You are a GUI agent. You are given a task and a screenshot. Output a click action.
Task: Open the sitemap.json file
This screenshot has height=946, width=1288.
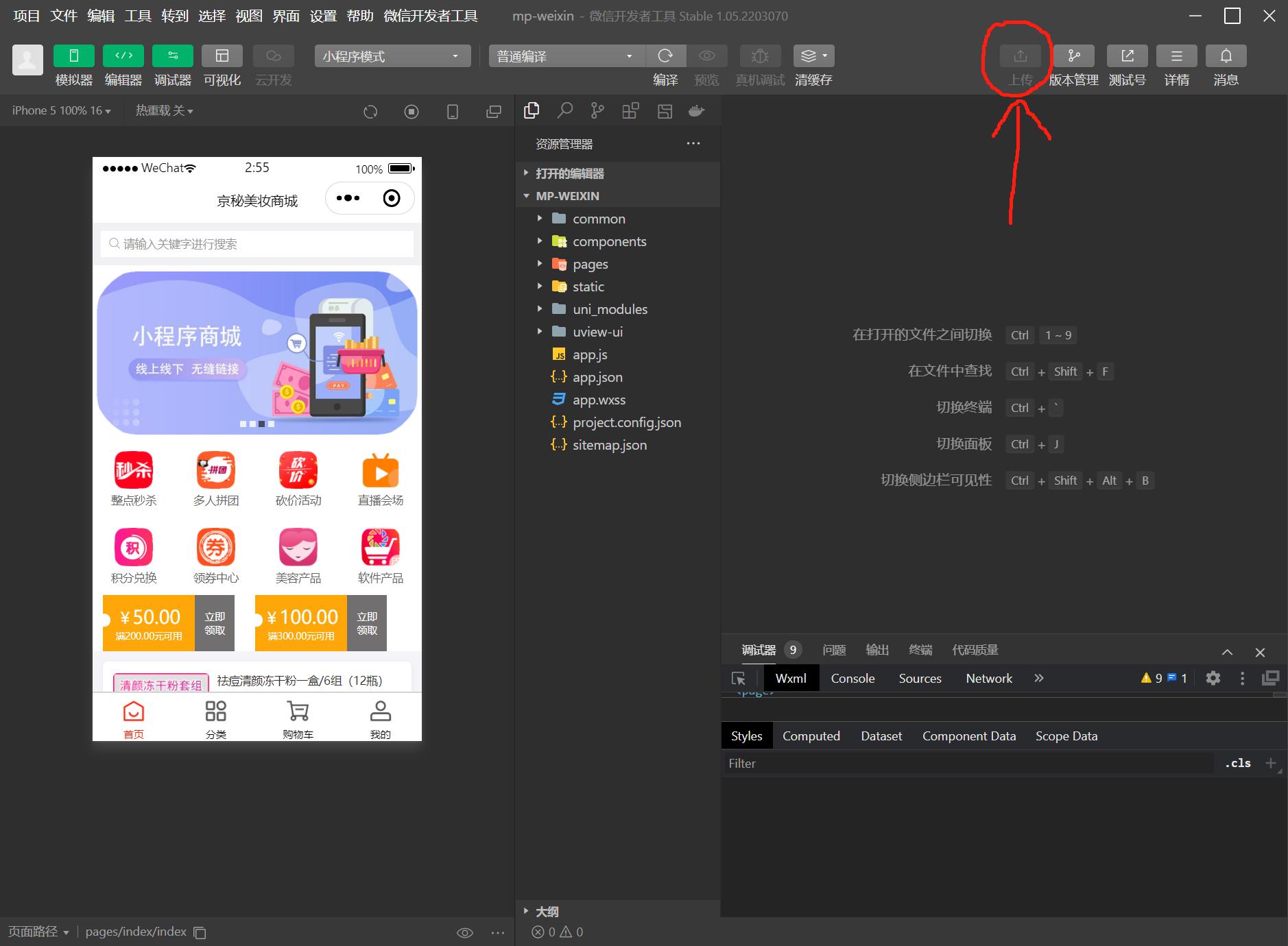617,445
